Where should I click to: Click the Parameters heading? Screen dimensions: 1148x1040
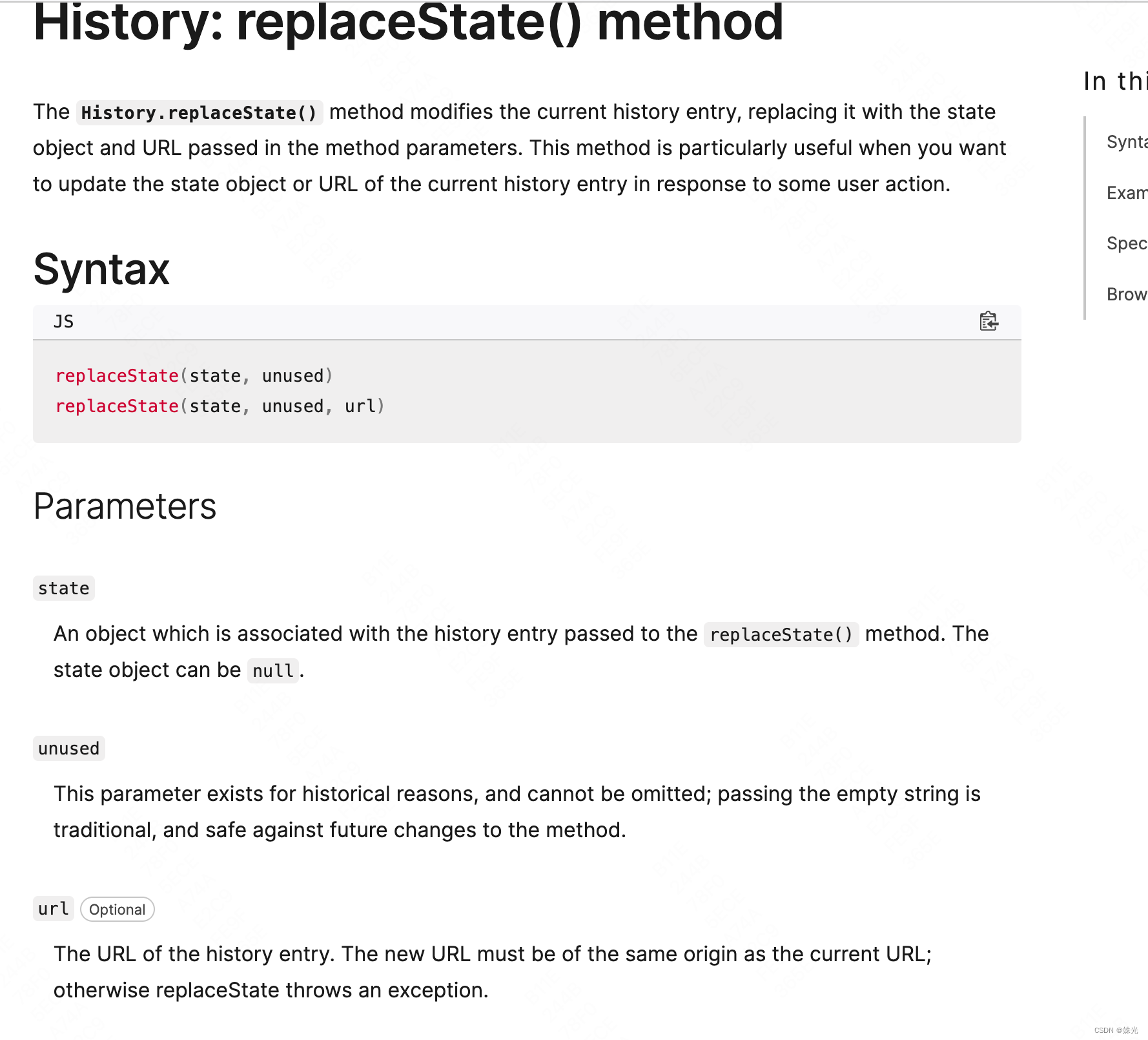pos(125,506)
